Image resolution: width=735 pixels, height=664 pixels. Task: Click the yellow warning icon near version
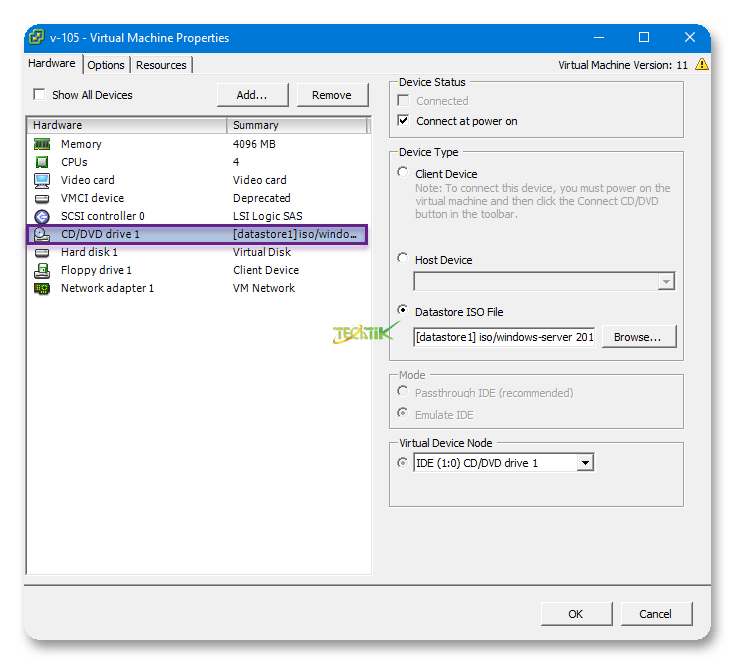(x=702, y=64)
